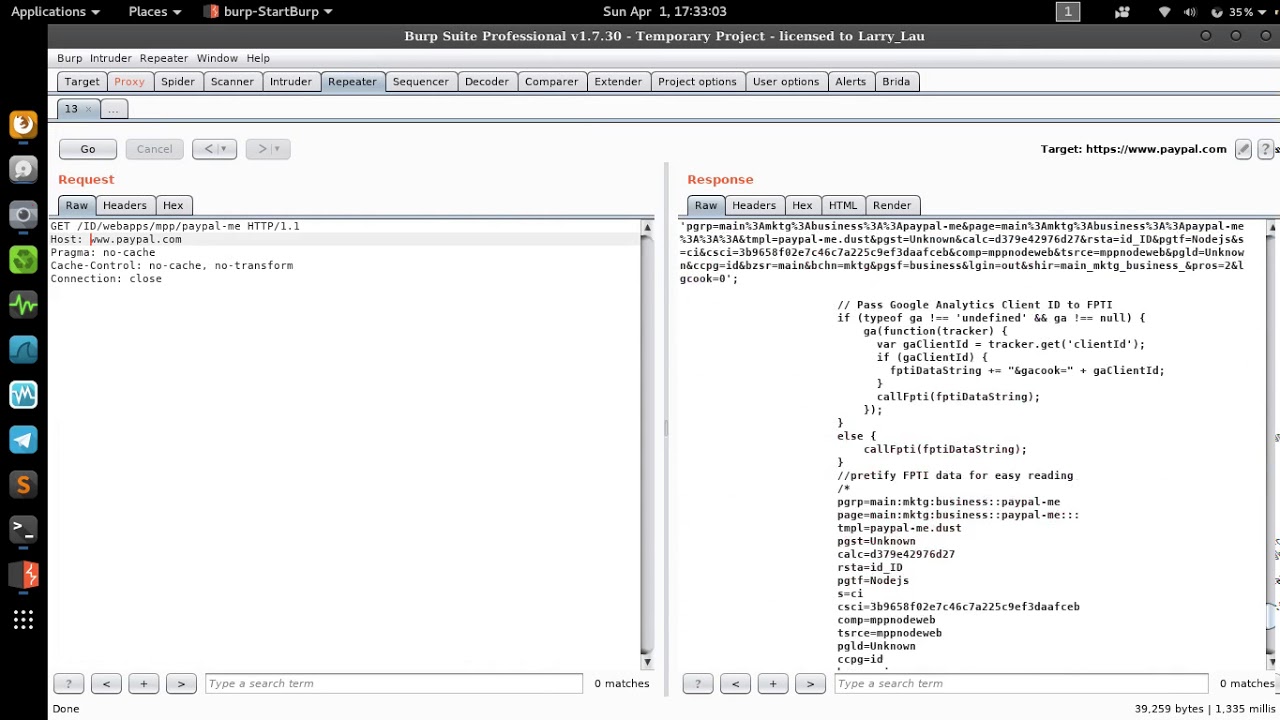Open response search help question button
This screenshot has width=1280, height=720.
coord(697,684)
